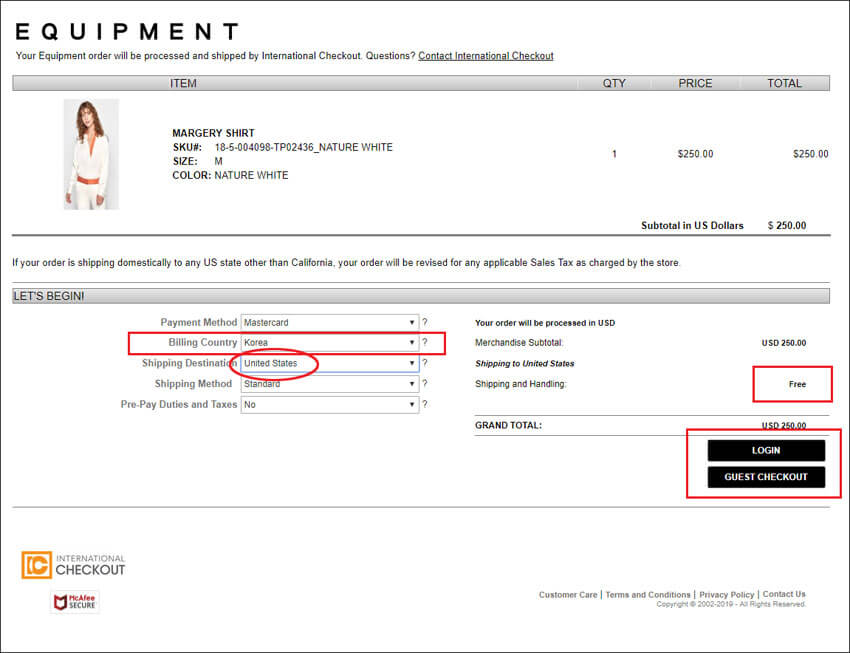Click the PRICE column header
The width and height of the screenshot is (850, 653).
[x=695, y=83]
